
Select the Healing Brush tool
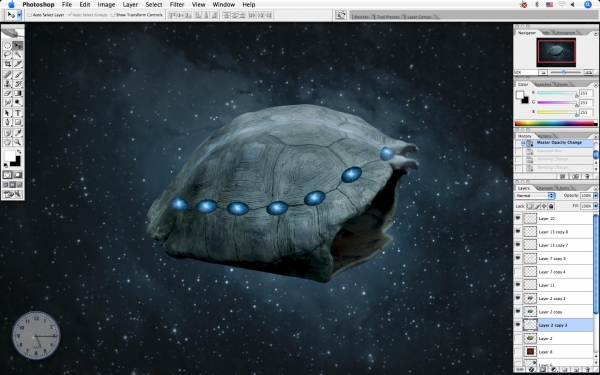[7, 75]
